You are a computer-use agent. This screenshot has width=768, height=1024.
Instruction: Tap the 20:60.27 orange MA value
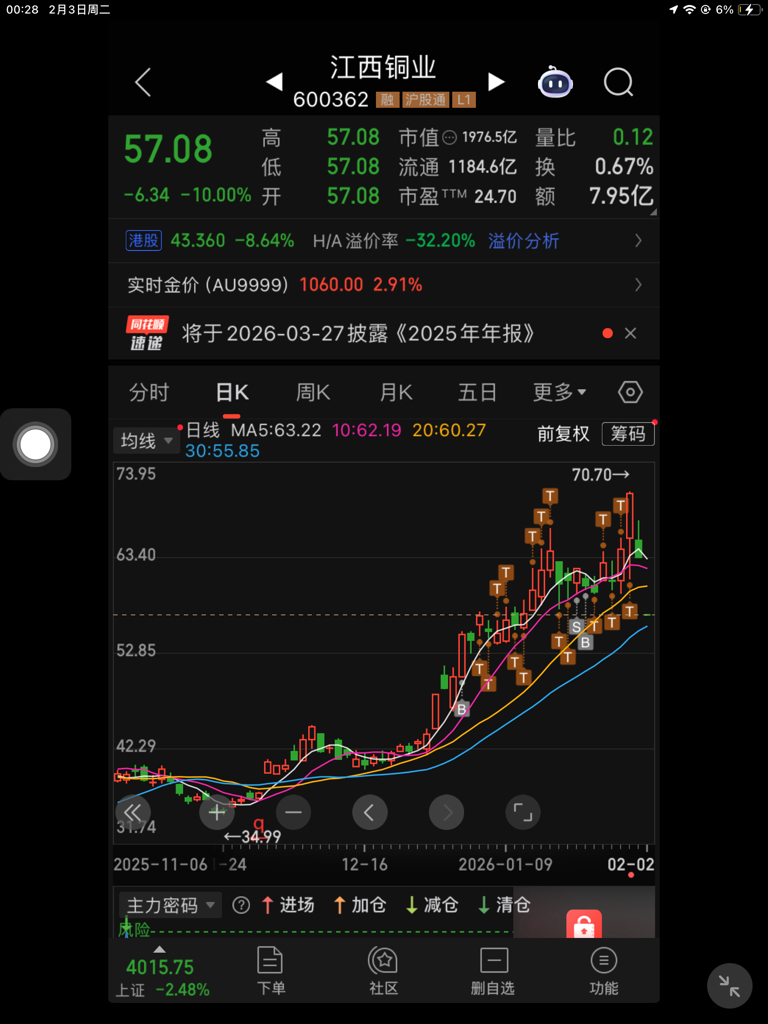[x=449, y=430]
